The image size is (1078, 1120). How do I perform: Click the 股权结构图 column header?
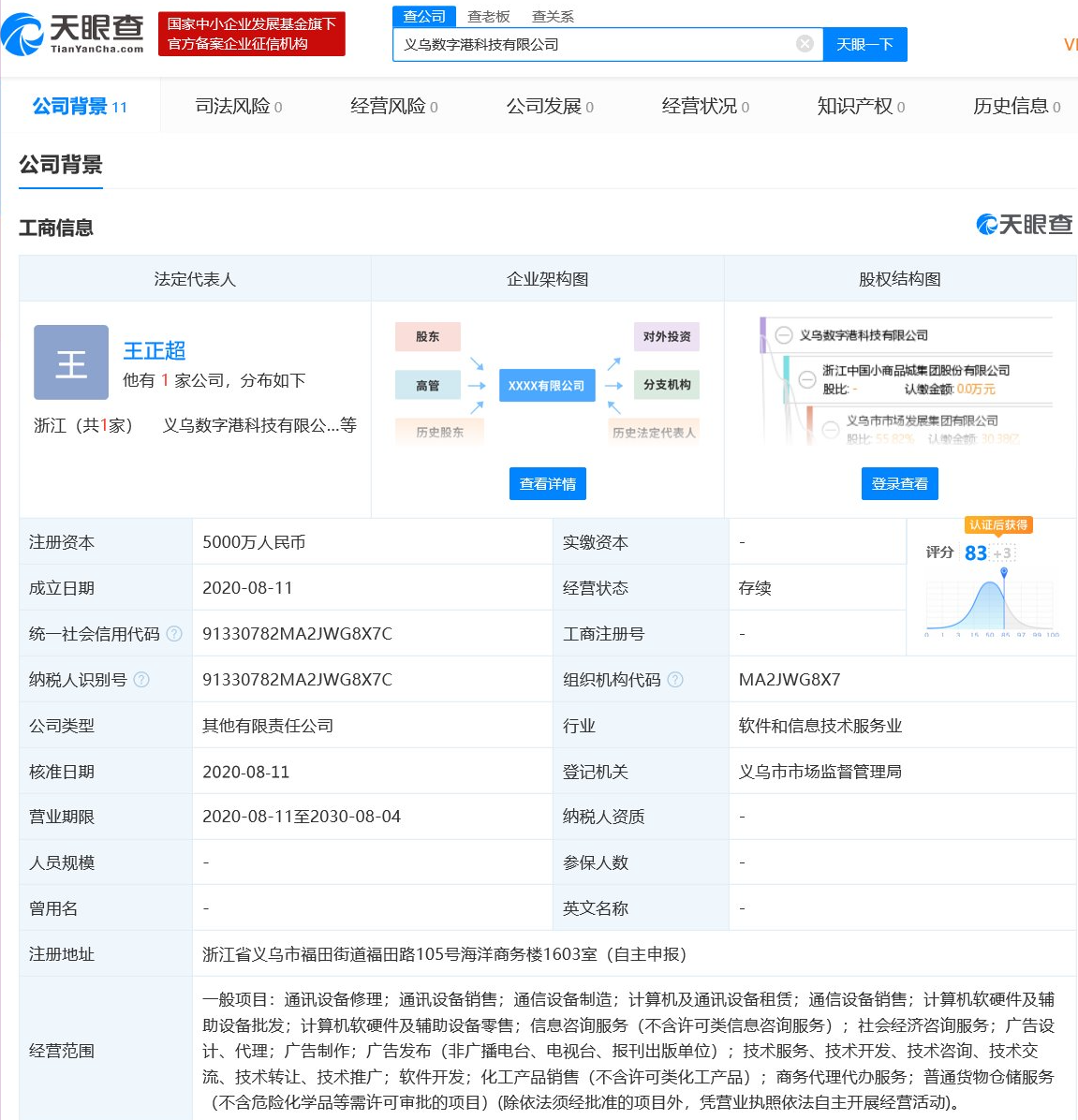900,278
